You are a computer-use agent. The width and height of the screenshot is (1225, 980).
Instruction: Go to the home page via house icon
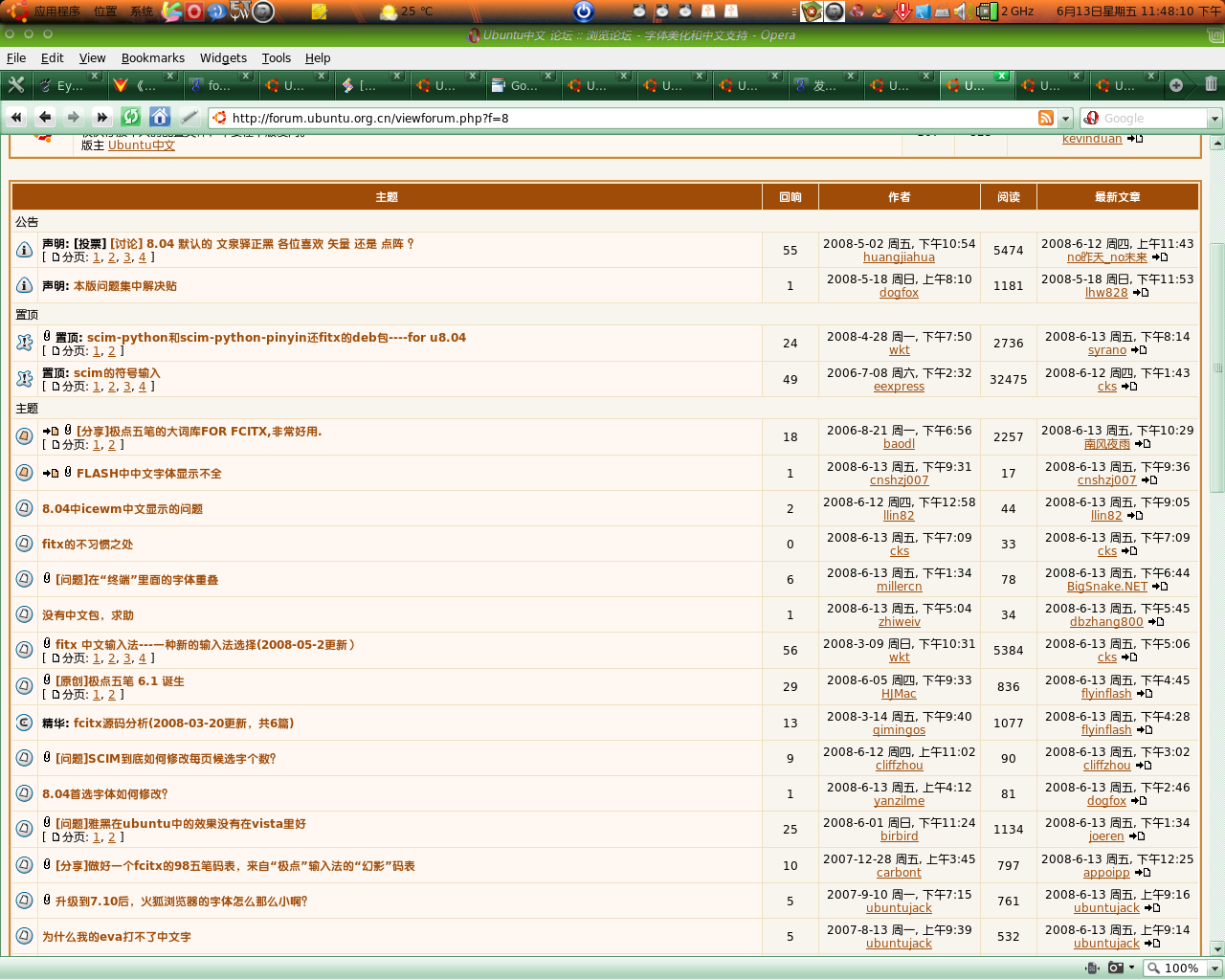click(x=160, y=117)
